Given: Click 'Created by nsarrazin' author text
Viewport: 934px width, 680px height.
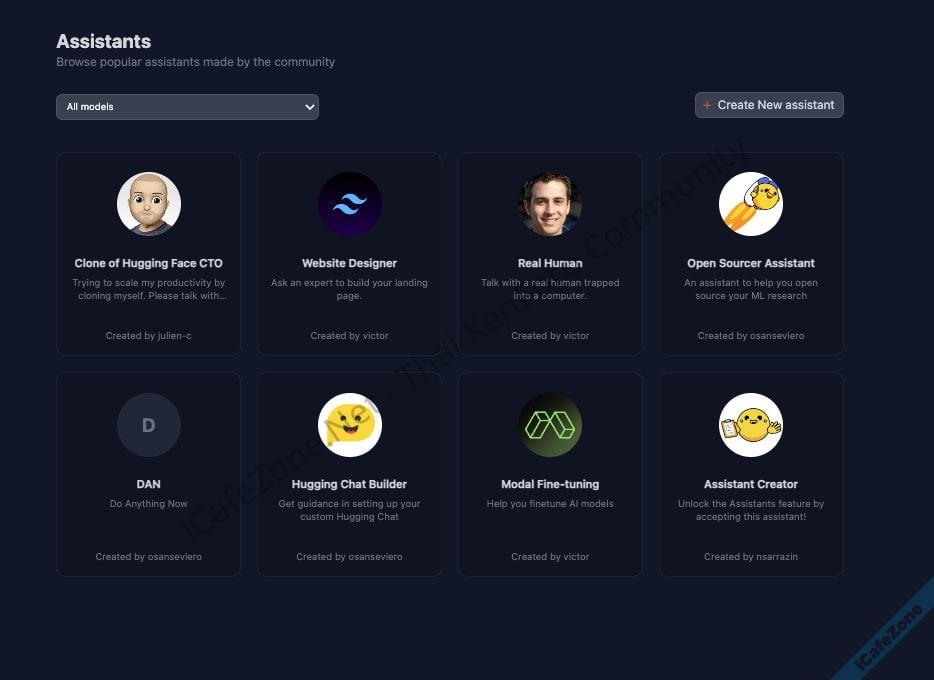Looking at the screenshot, I should (x=751, y=557).
